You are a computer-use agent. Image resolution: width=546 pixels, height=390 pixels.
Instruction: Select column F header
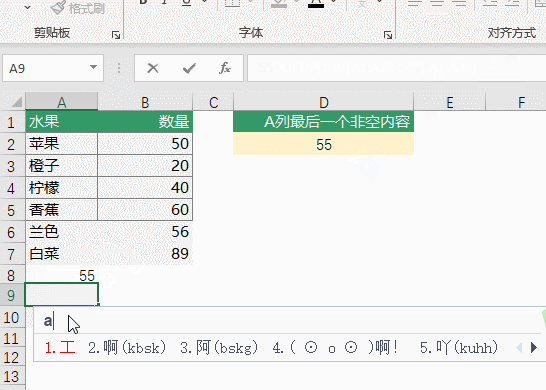coord(516,102)
